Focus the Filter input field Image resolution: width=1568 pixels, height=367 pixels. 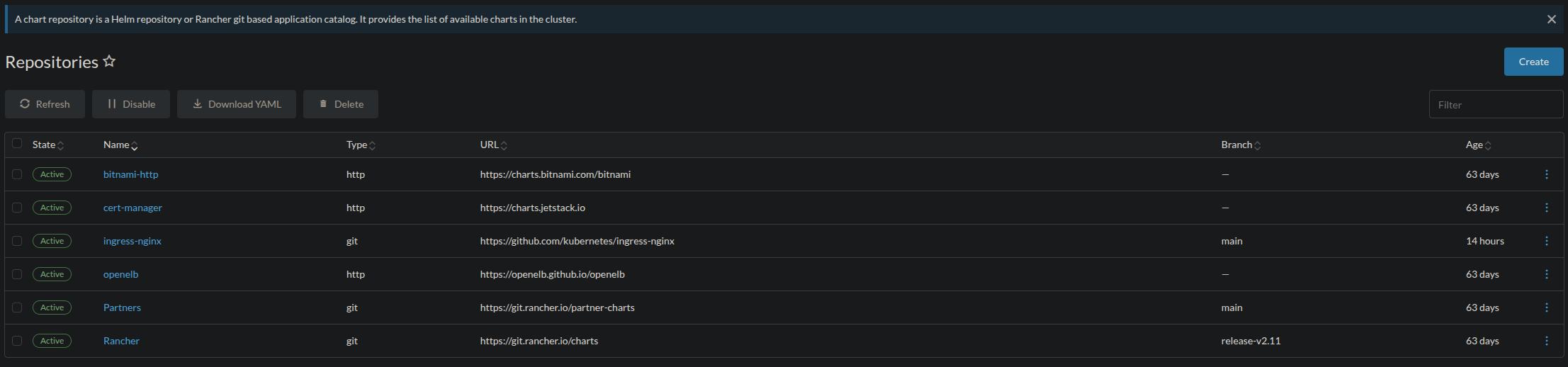coord(1496,105)
